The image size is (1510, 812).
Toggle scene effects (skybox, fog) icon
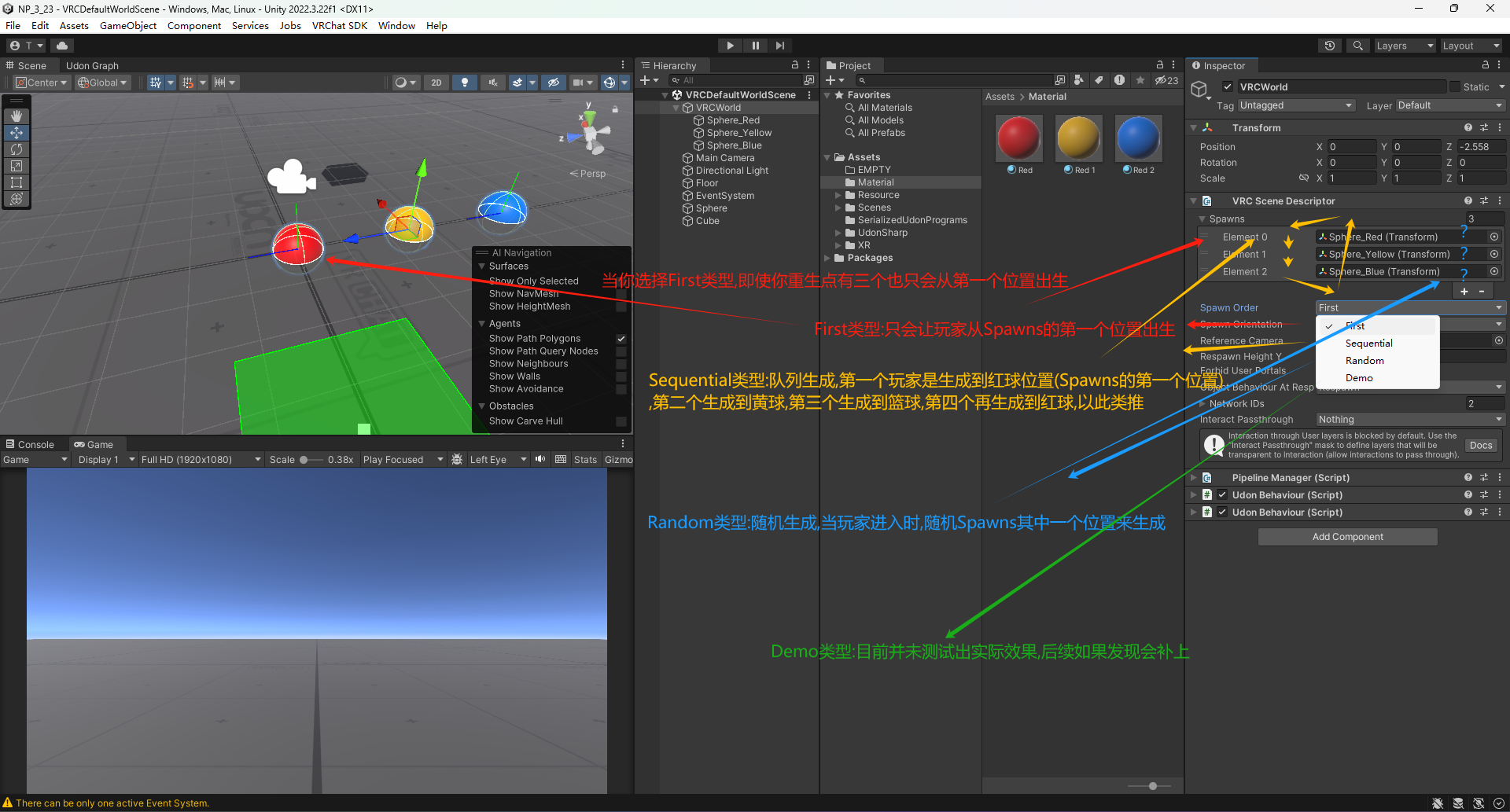pyautogui.click(x=517, y=83)
